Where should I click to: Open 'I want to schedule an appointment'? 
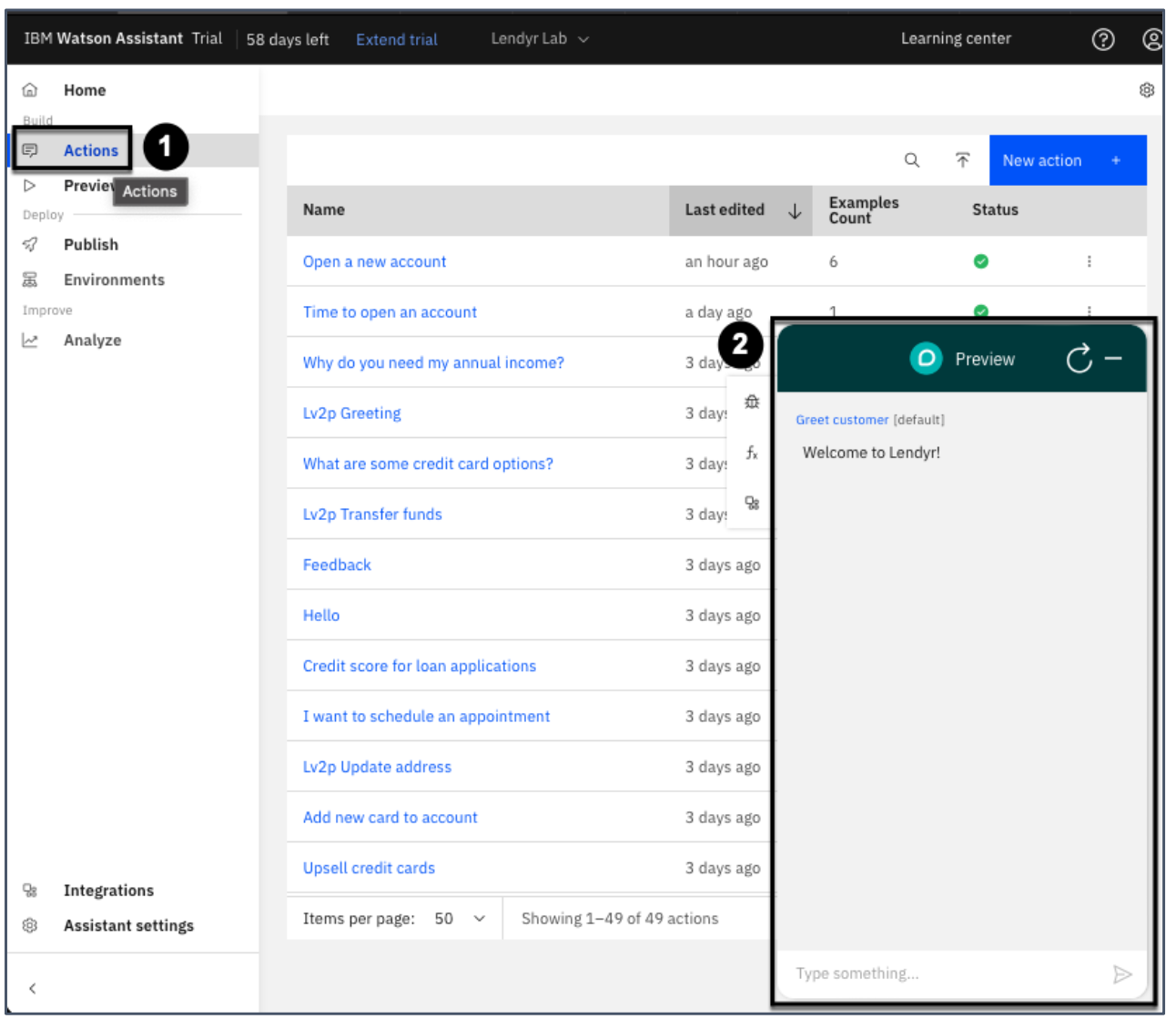pyautogui.click(x=426, y=716)
